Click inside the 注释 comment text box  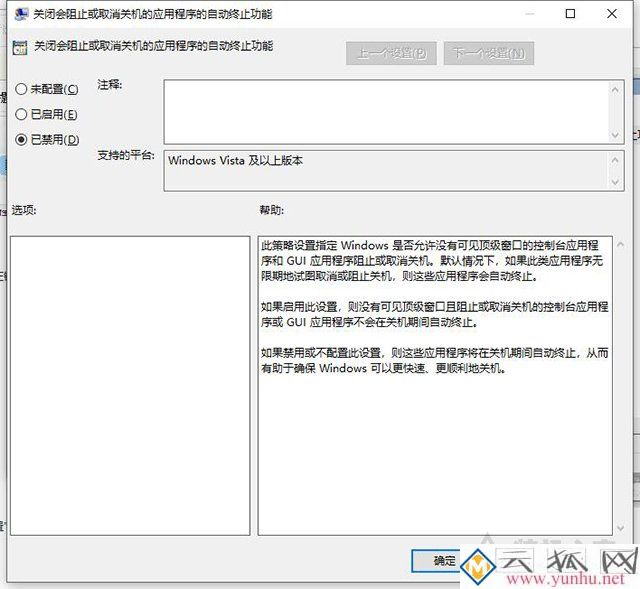pos(386,111)
